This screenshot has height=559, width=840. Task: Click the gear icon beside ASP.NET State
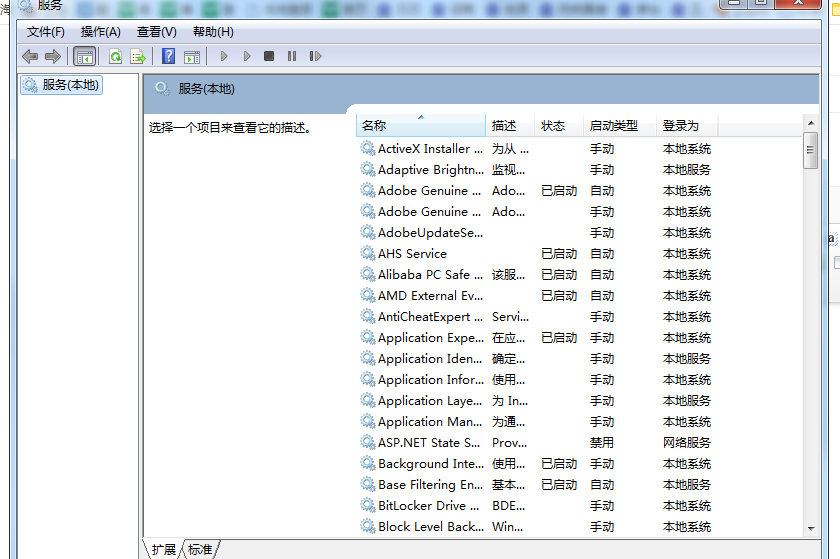coord(368,442)
